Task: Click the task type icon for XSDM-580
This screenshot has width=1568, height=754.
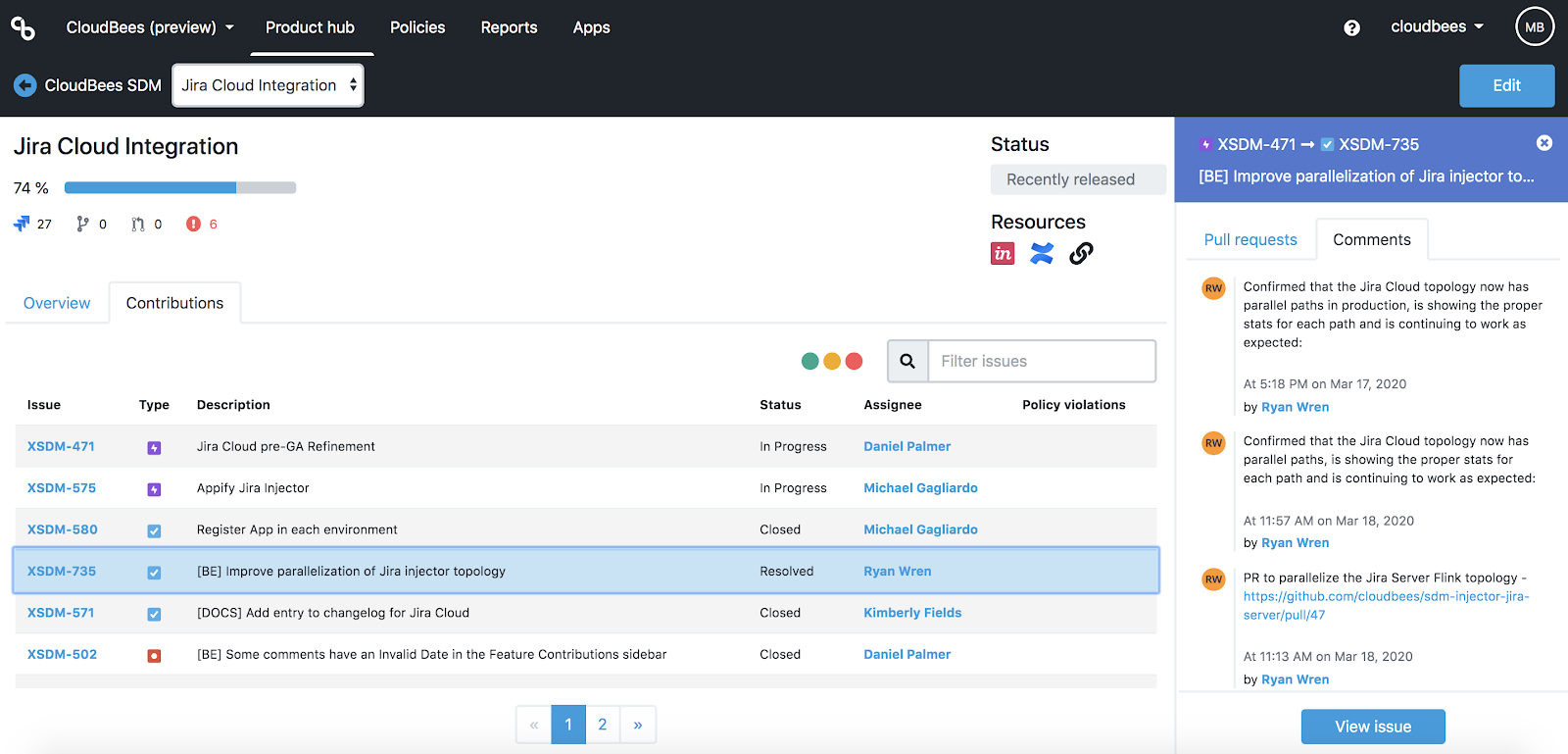Action: pyautogui.click(x=154, y=530)
